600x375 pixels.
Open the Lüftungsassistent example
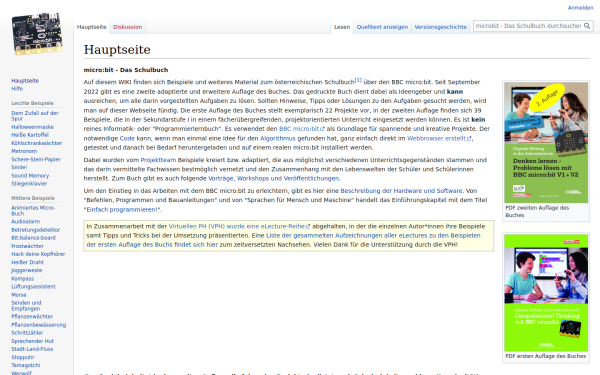[33, 287]
